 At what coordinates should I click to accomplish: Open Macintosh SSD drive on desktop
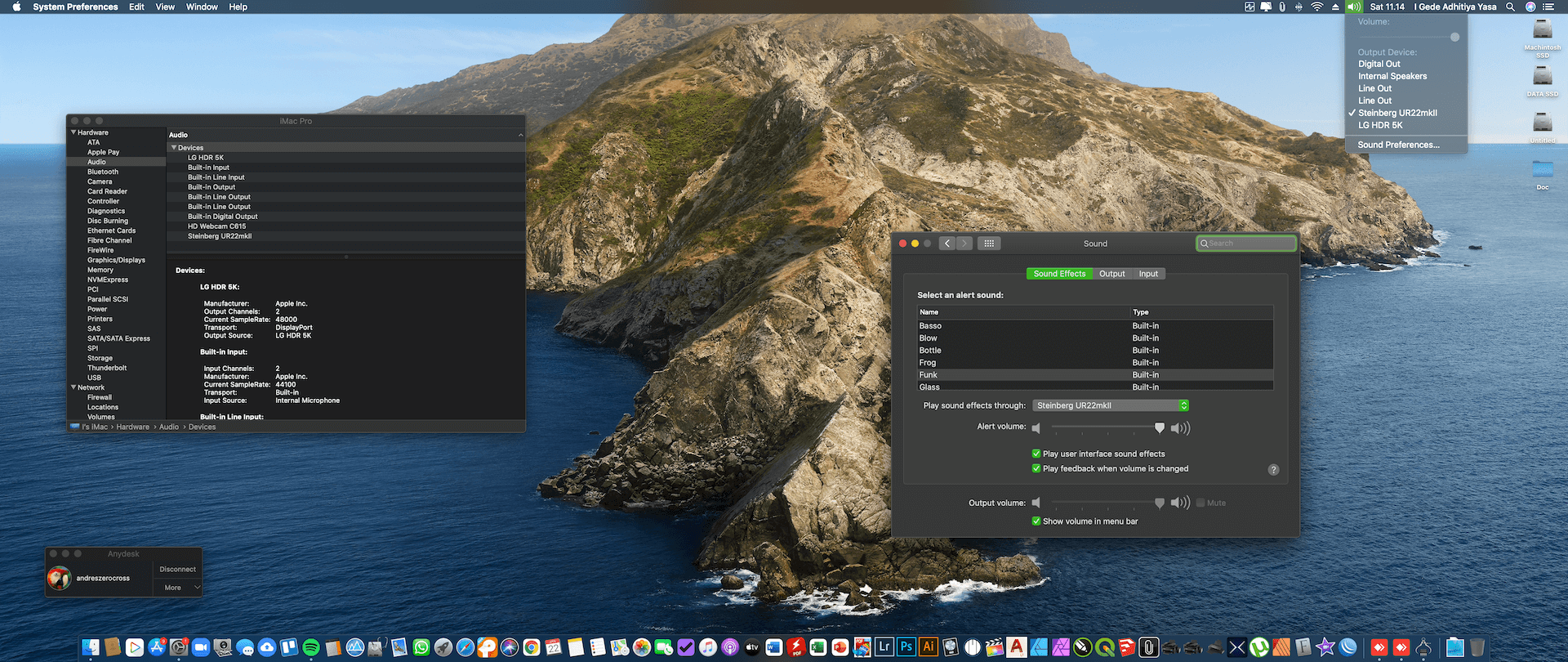tap(1543, 38)
